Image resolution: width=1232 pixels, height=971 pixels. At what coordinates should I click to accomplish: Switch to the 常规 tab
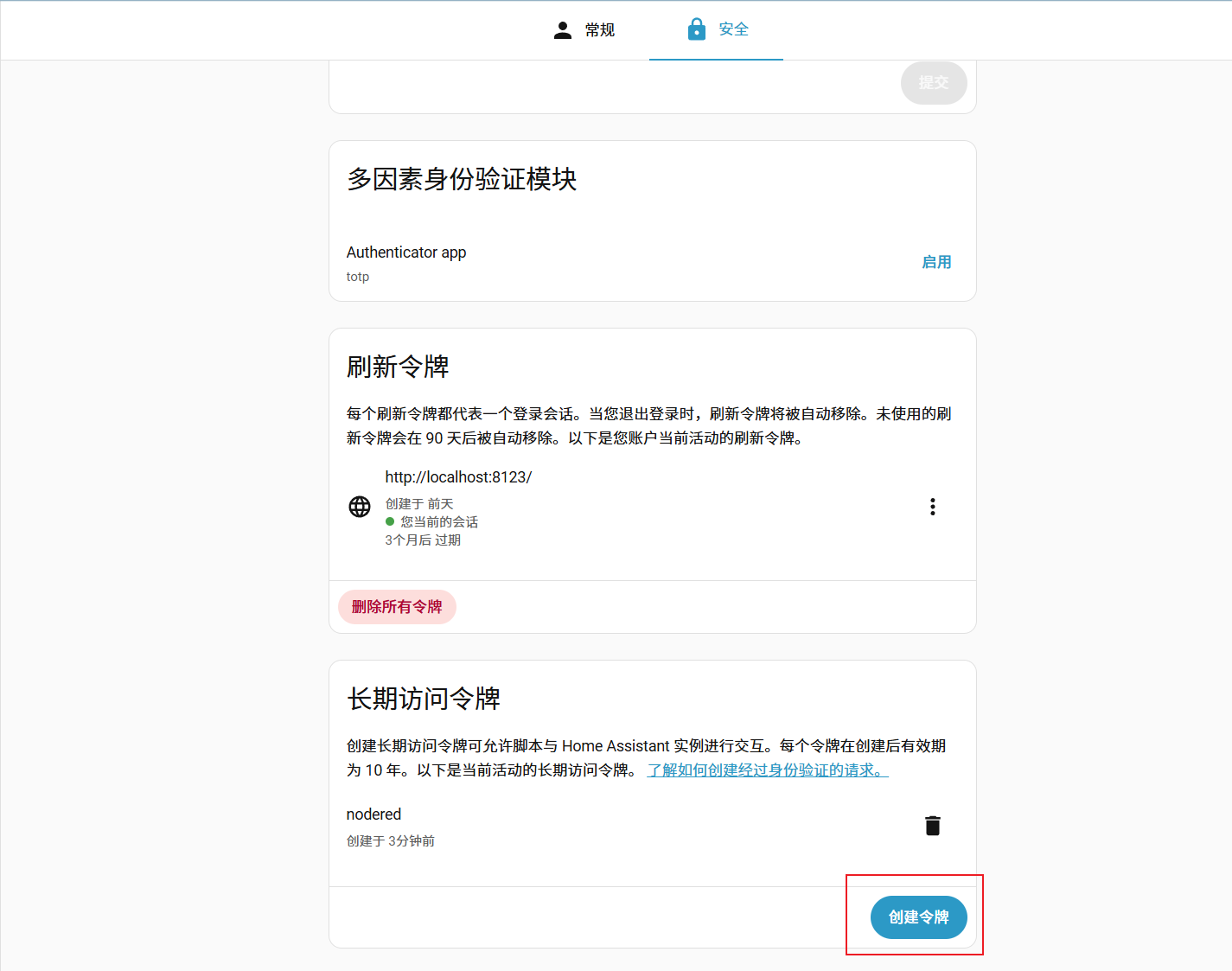pos(584,29)
